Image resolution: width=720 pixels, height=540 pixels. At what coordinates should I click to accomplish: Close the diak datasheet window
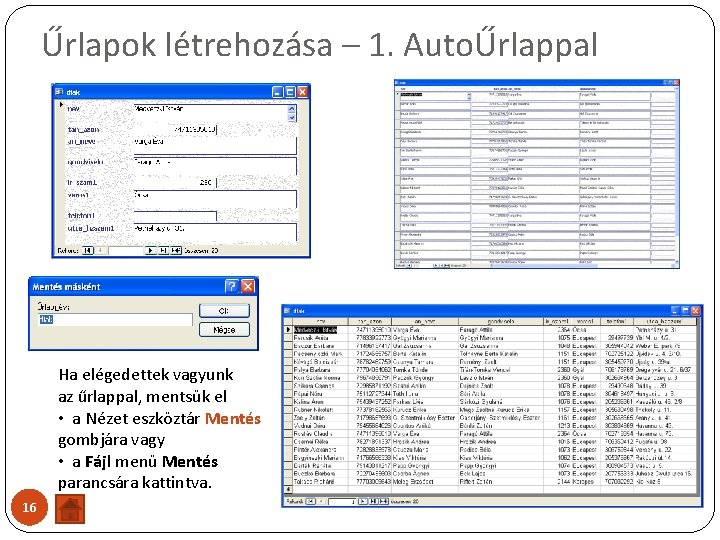(695, 311)
